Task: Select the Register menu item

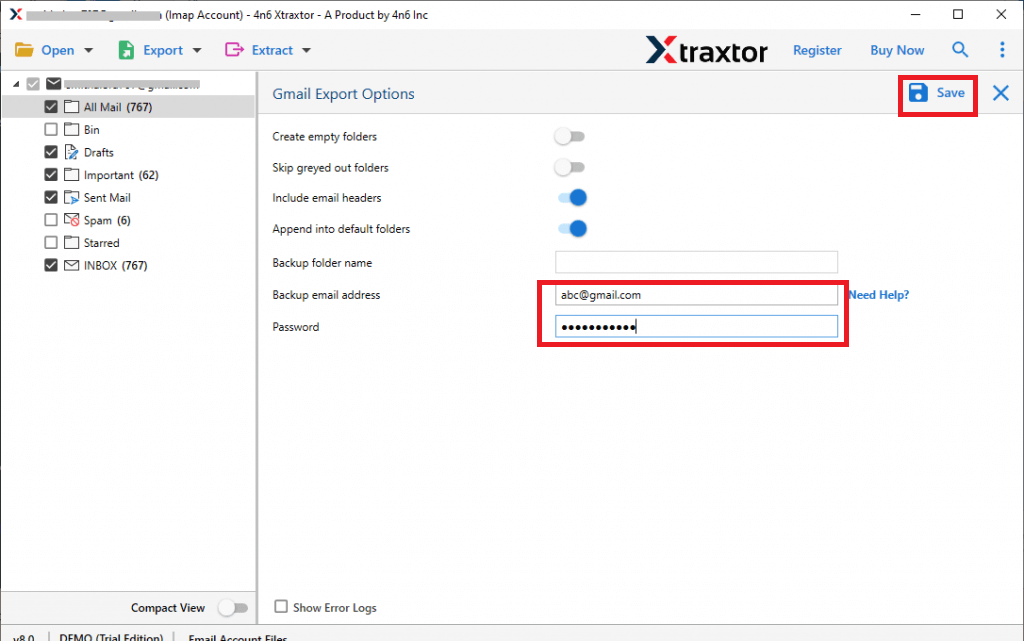Action: click(817, 49)
